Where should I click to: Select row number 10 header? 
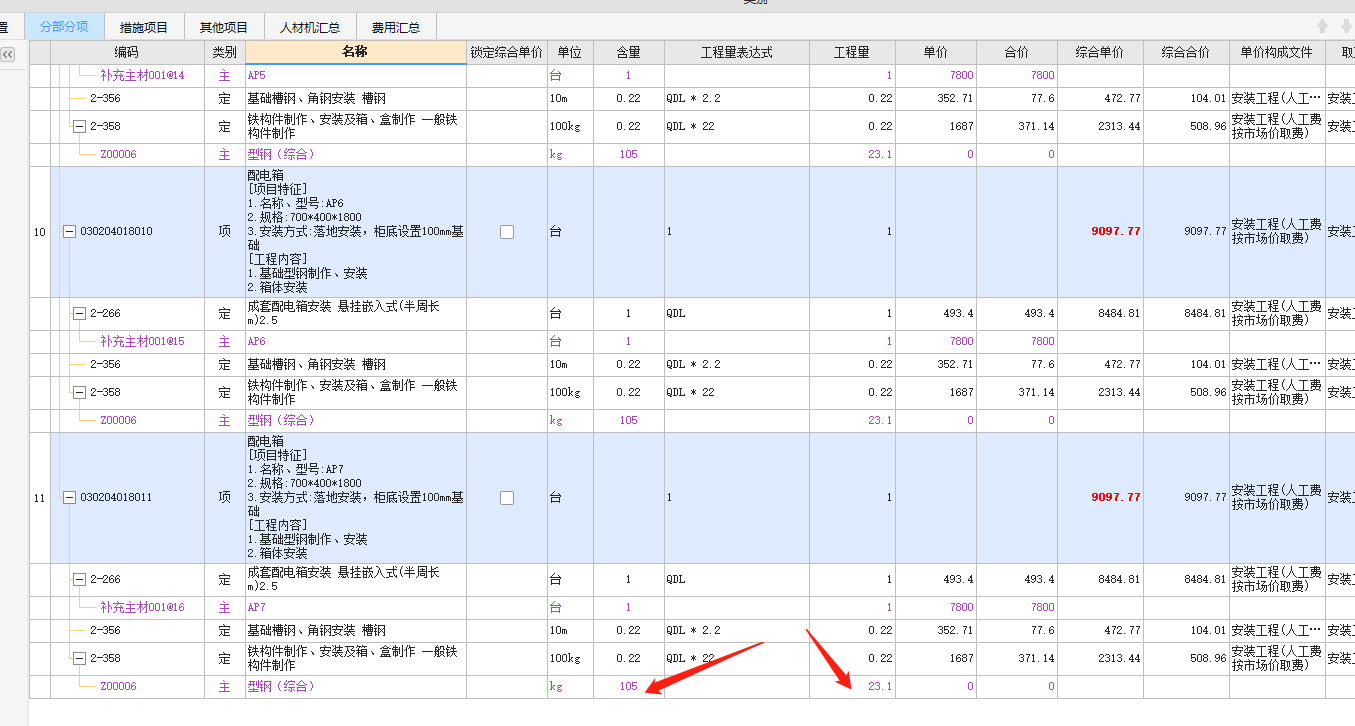[x=39, y=232]
